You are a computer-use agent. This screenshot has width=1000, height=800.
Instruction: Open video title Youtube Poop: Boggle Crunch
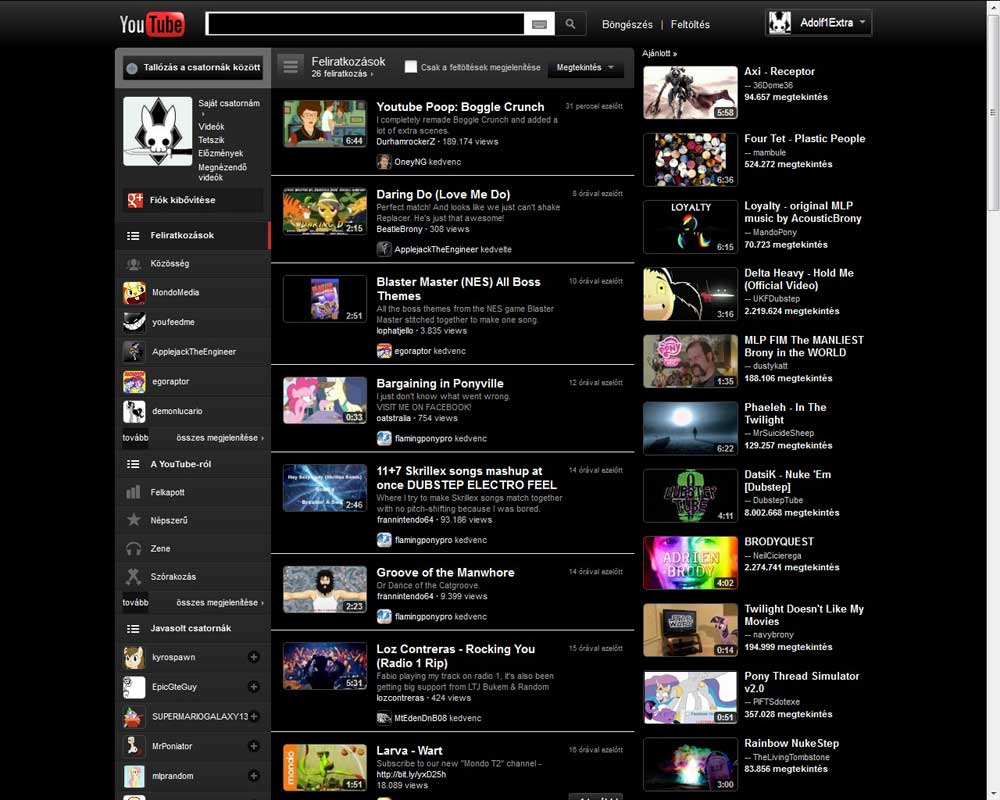[x=460, y=107]
